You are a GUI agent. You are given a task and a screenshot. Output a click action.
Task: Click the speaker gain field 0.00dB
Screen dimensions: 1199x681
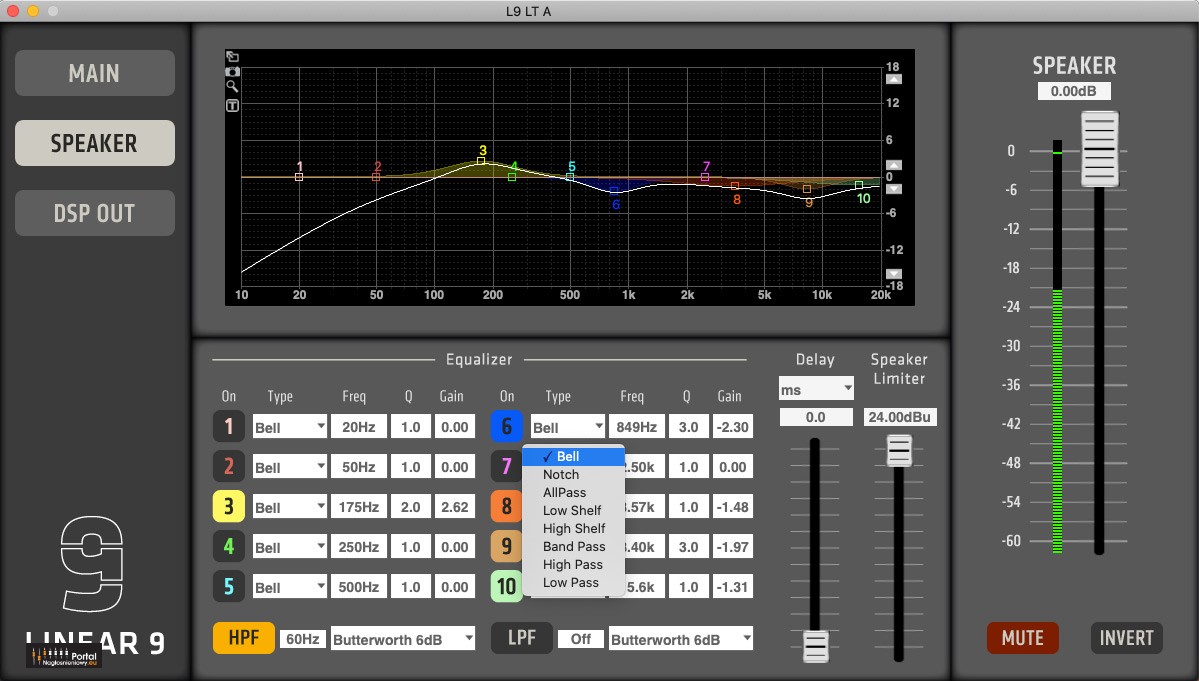coord(1074,91)
